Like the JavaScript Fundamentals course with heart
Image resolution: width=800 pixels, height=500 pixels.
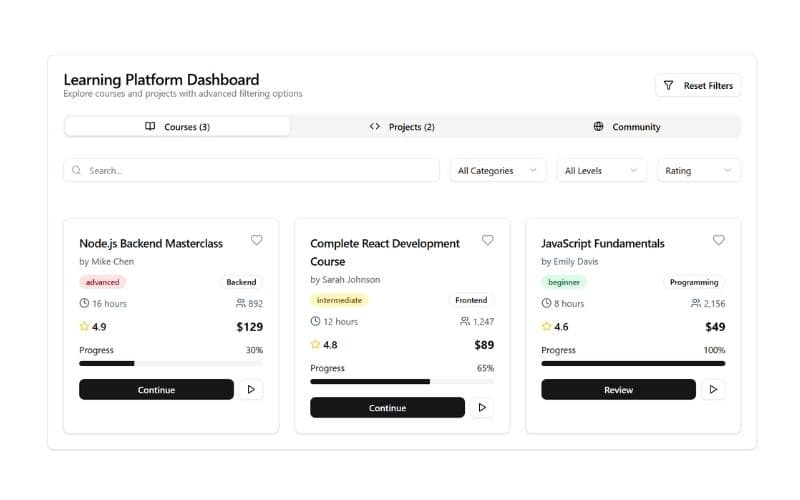718,240
